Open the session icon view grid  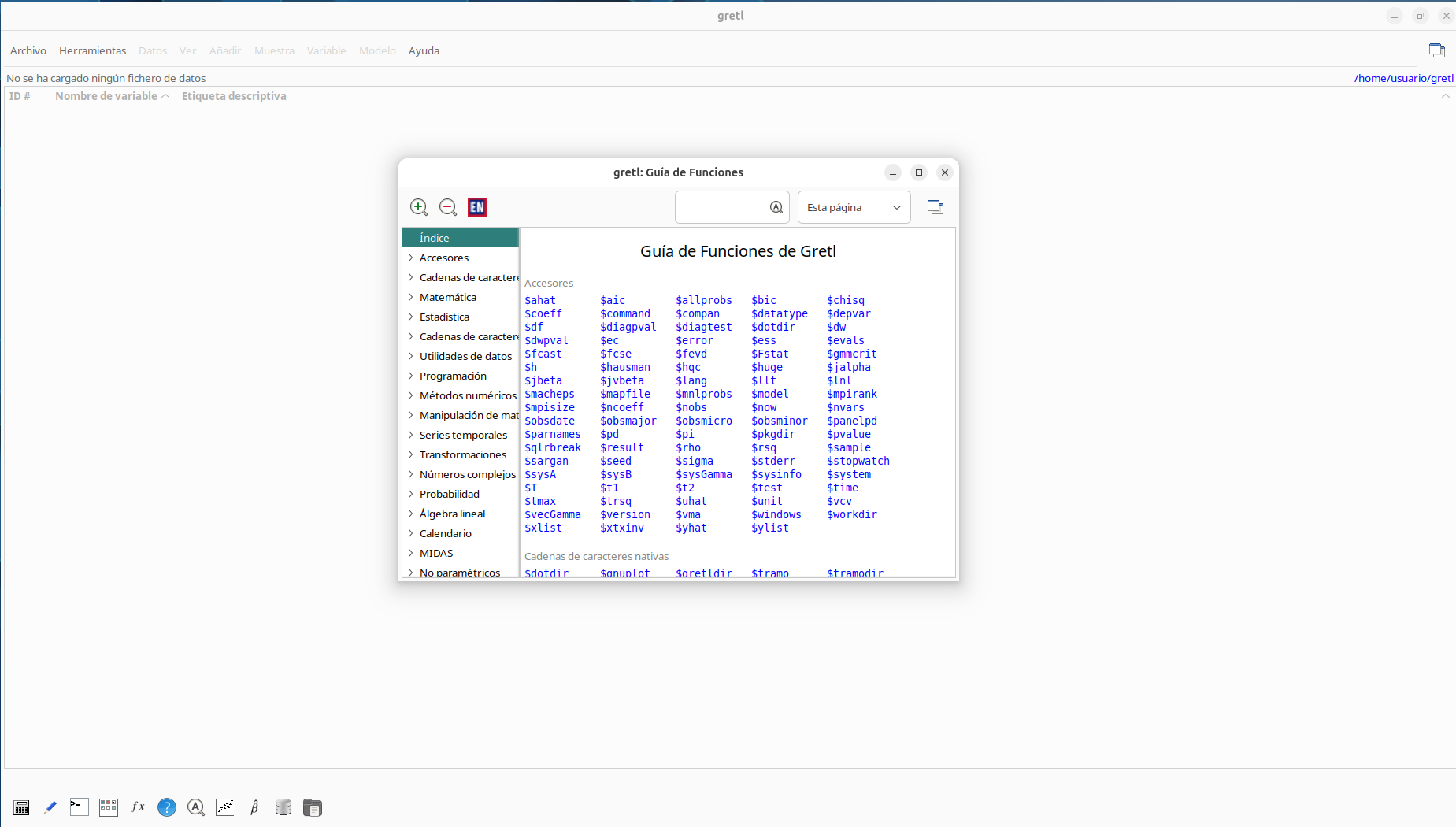click(x=109, y=807)
